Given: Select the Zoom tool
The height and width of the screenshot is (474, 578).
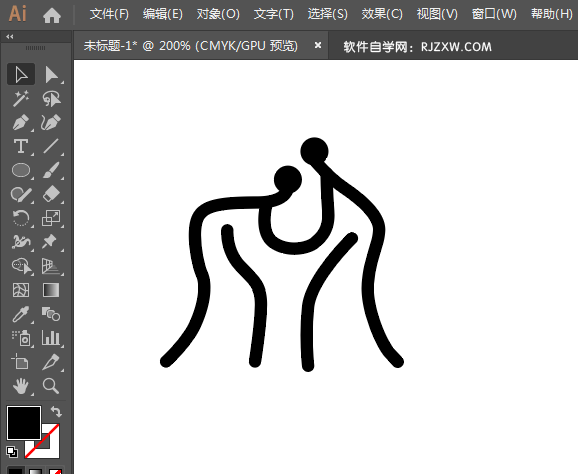Looking at the screenshot, I should [x=51, y=386].
